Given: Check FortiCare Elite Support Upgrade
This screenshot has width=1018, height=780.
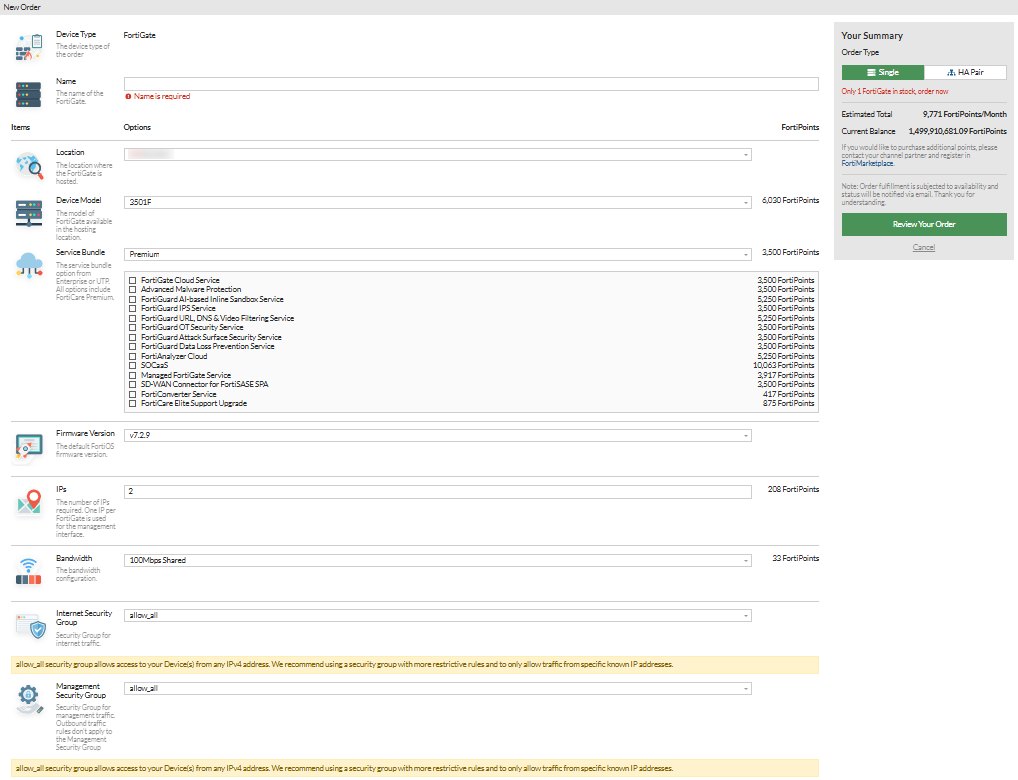Looking at the screenshot, I should pyautogui.click(x=132, y=403).
